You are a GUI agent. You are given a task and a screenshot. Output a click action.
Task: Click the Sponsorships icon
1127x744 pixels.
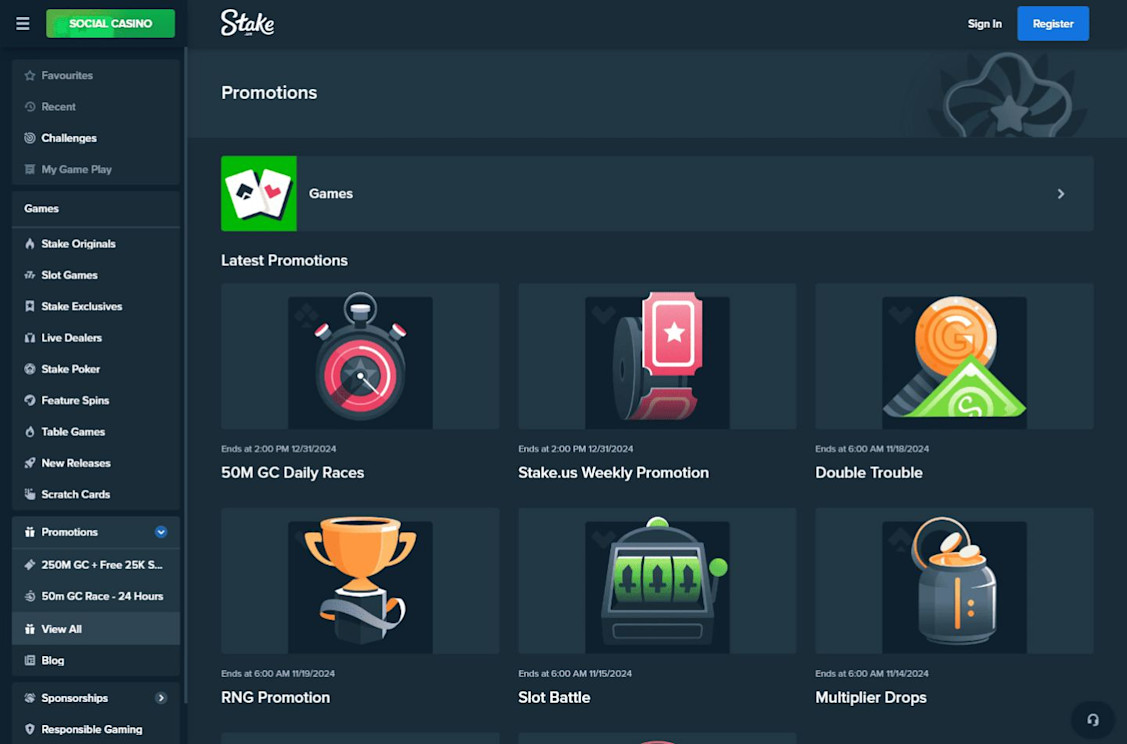pos(29,698)
